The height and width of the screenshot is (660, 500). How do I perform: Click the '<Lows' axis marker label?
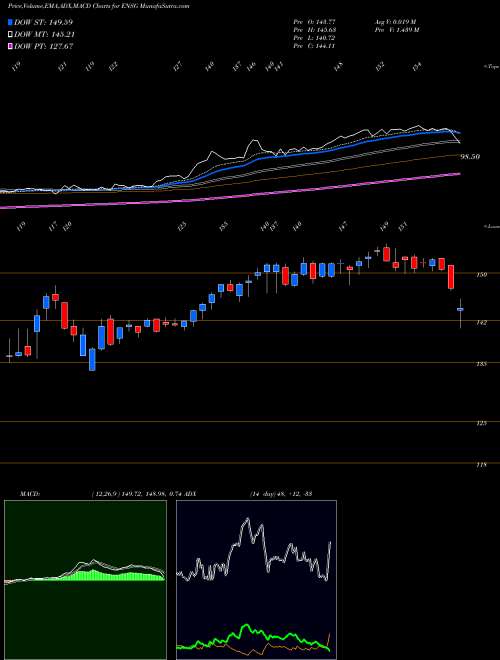click(x=491, y=226)
